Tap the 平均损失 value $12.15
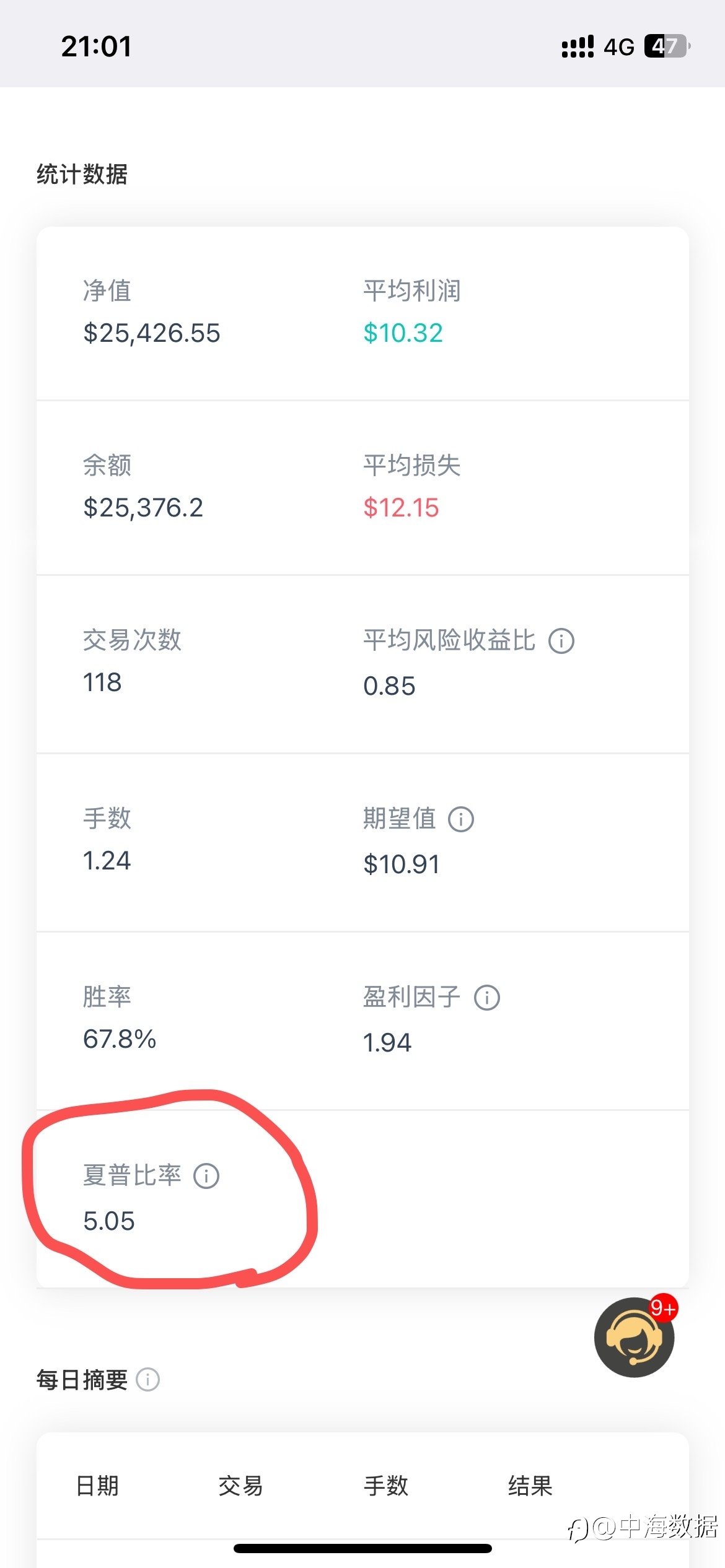Viewport: 725px width, 1568px height. [x=401, y=508]
